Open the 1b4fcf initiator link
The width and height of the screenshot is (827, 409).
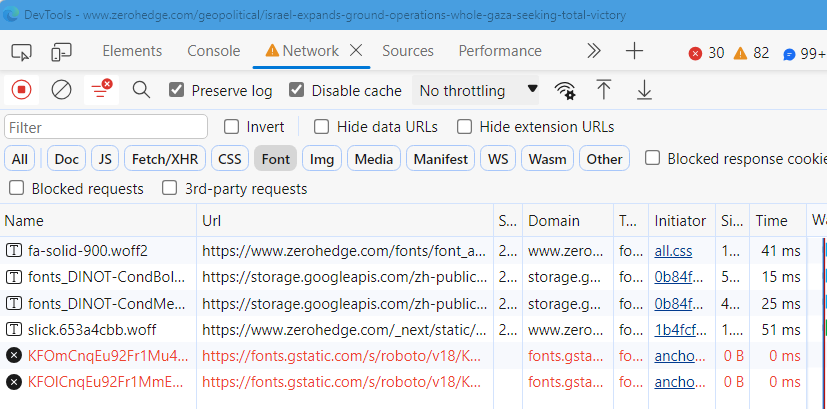click(x=680, y=330)
